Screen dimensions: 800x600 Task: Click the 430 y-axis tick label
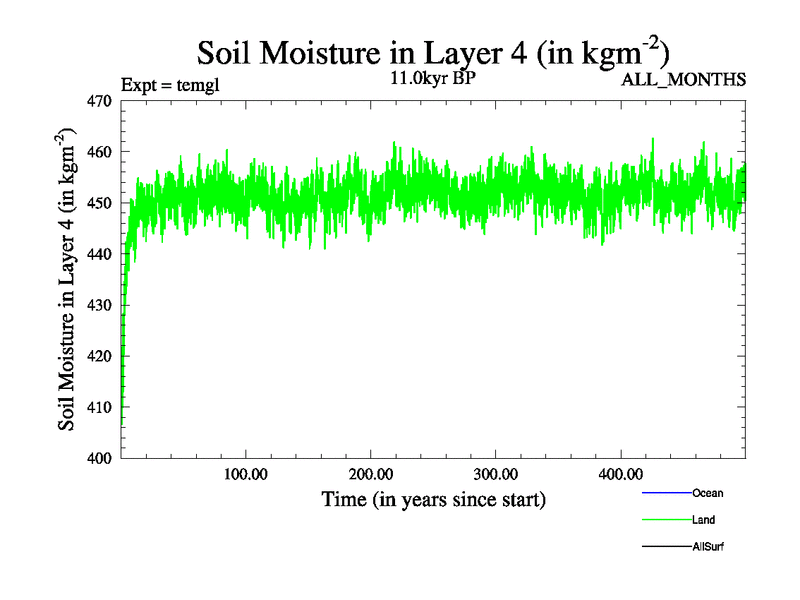(100, 305)
